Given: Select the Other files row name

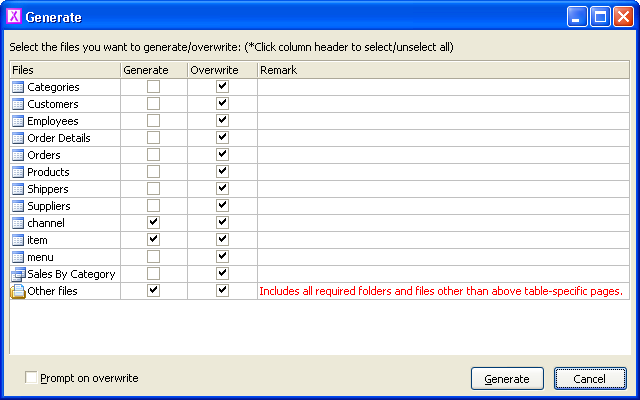Looking at the screenshot, I should (x=52, y=291).
